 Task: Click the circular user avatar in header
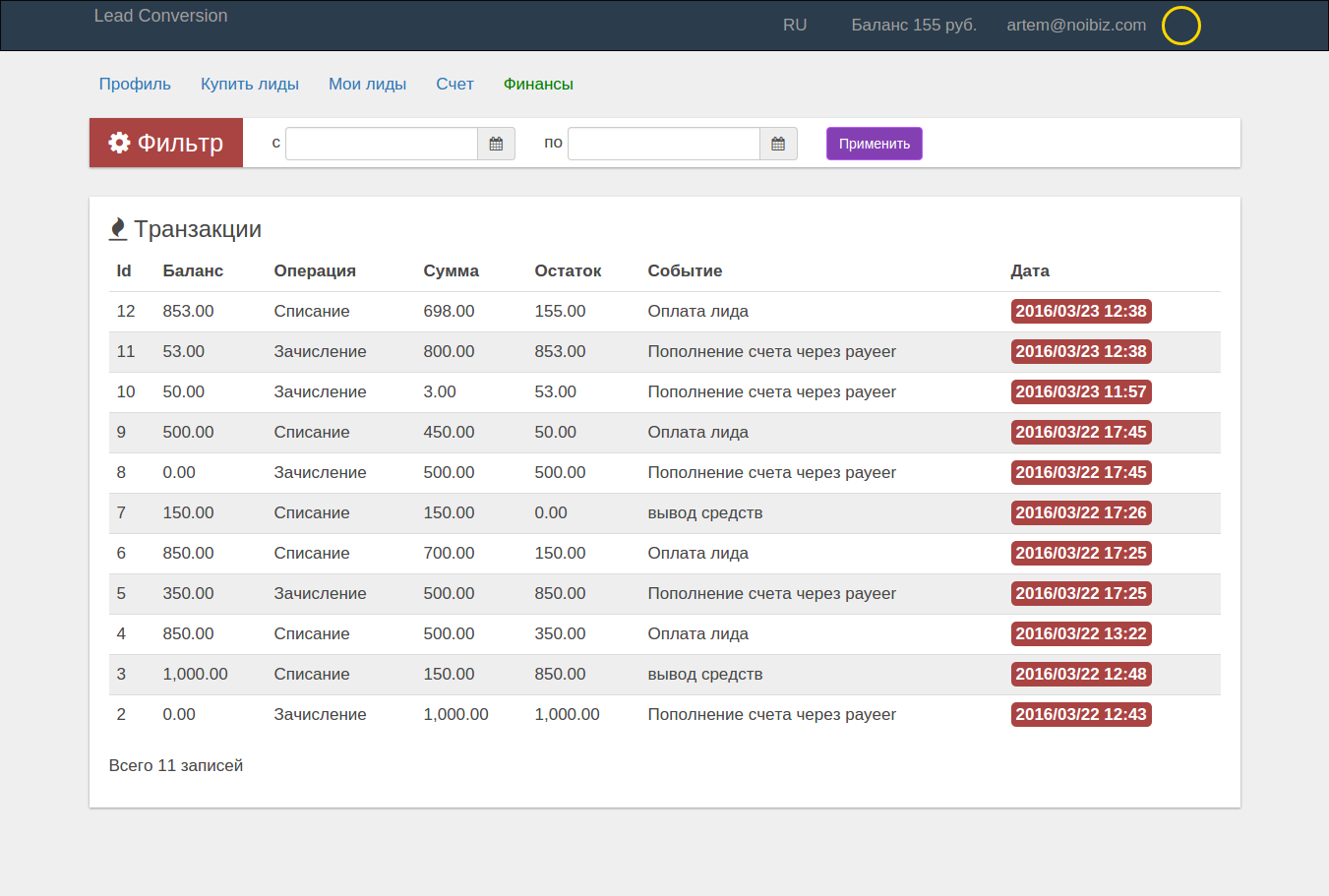[x=1181, y=26]
